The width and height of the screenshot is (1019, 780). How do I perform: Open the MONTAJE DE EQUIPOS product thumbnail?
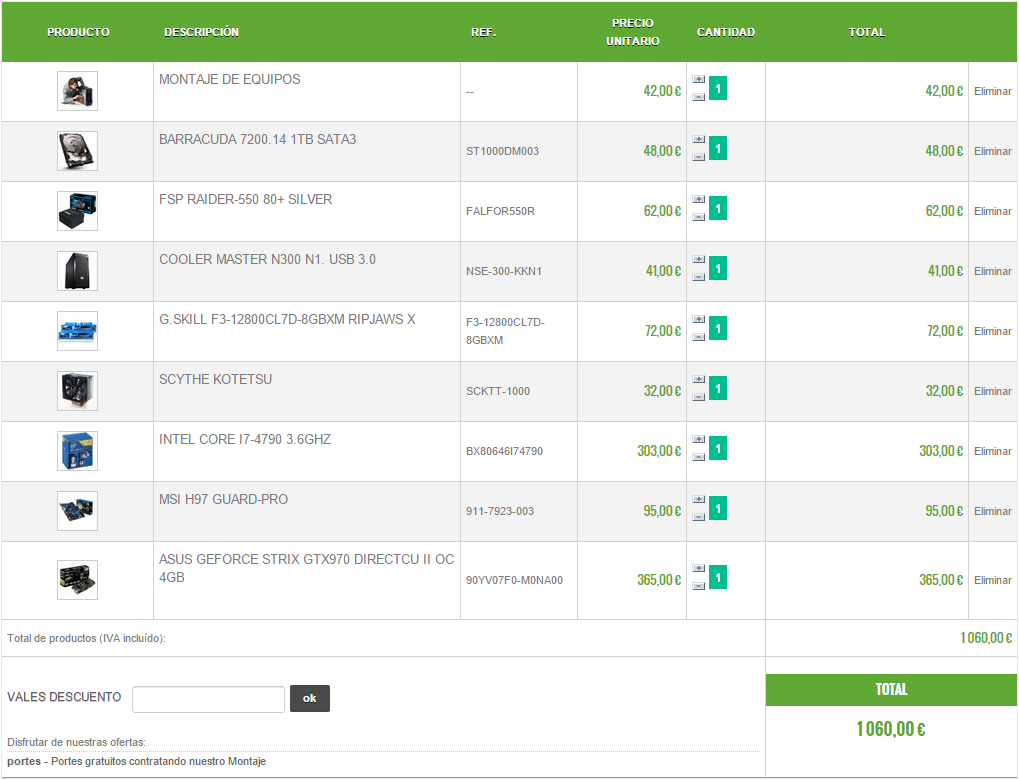tap(77, 91)
